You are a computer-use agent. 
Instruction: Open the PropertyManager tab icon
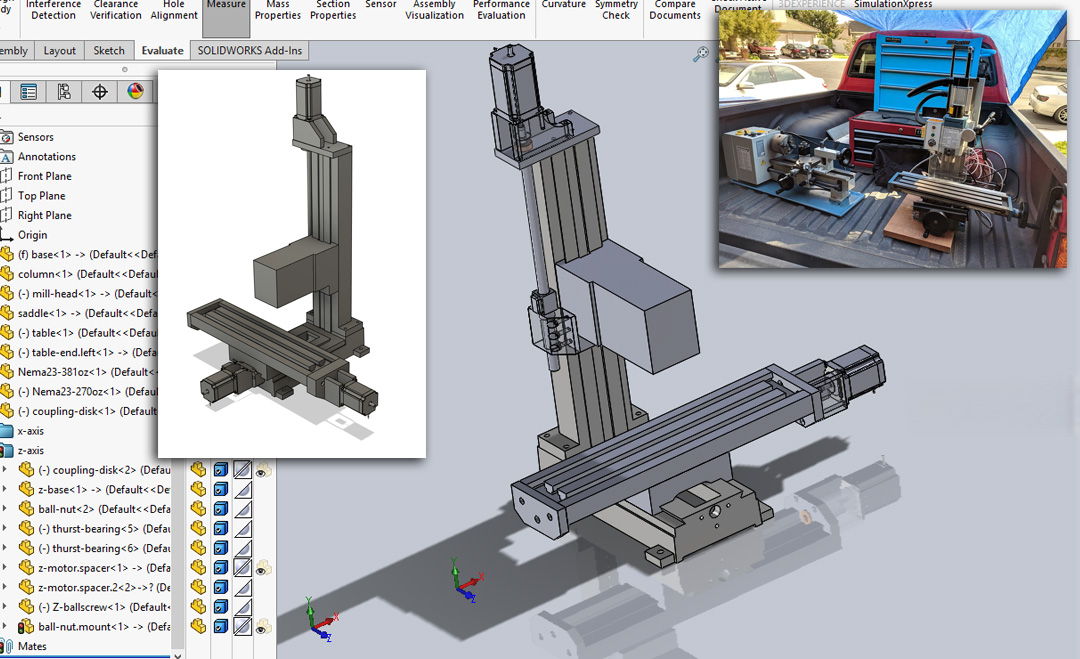click(28, 92)
